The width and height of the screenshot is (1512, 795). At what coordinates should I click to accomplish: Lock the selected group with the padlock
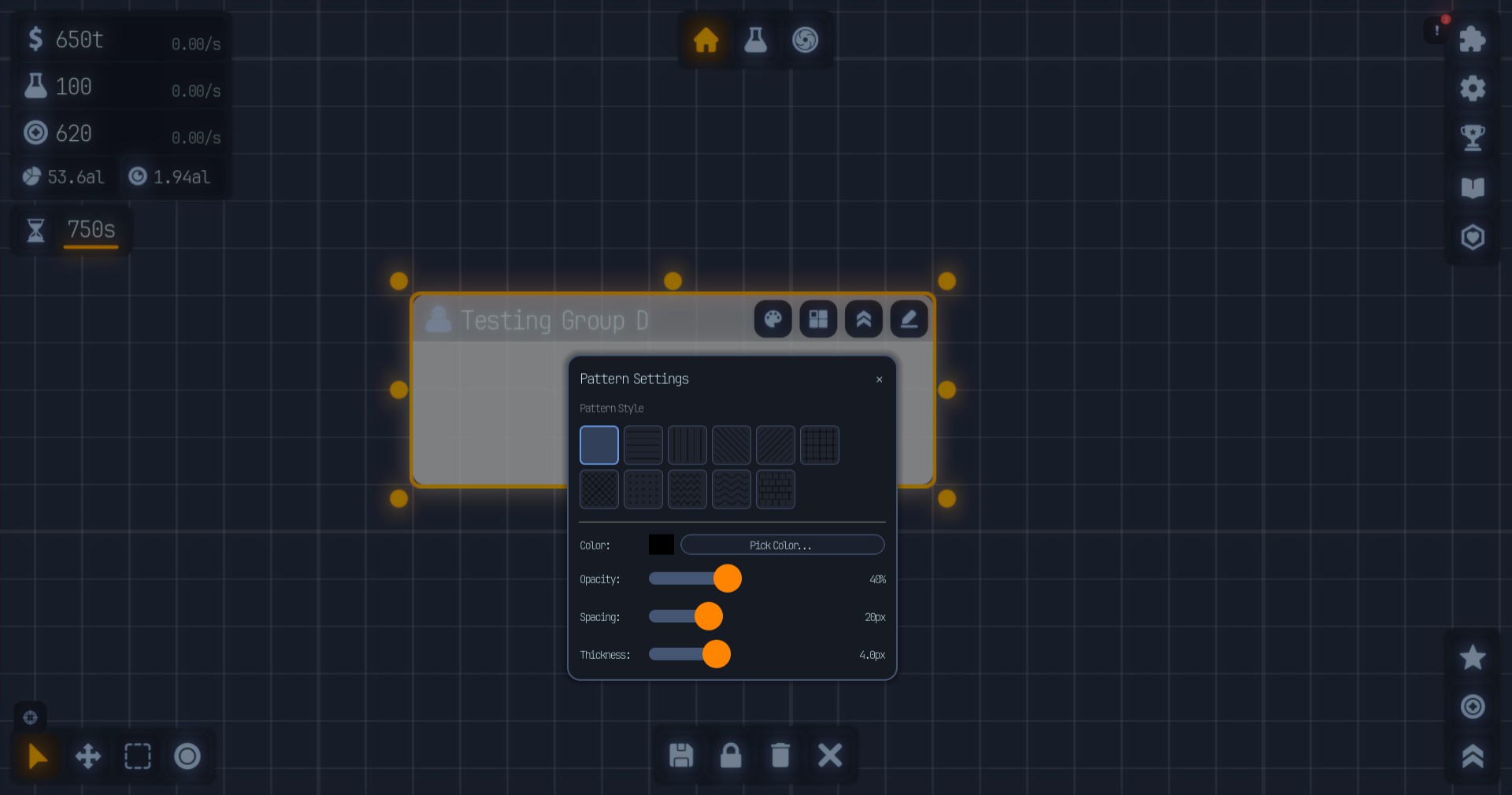click(x=731, y=756)
